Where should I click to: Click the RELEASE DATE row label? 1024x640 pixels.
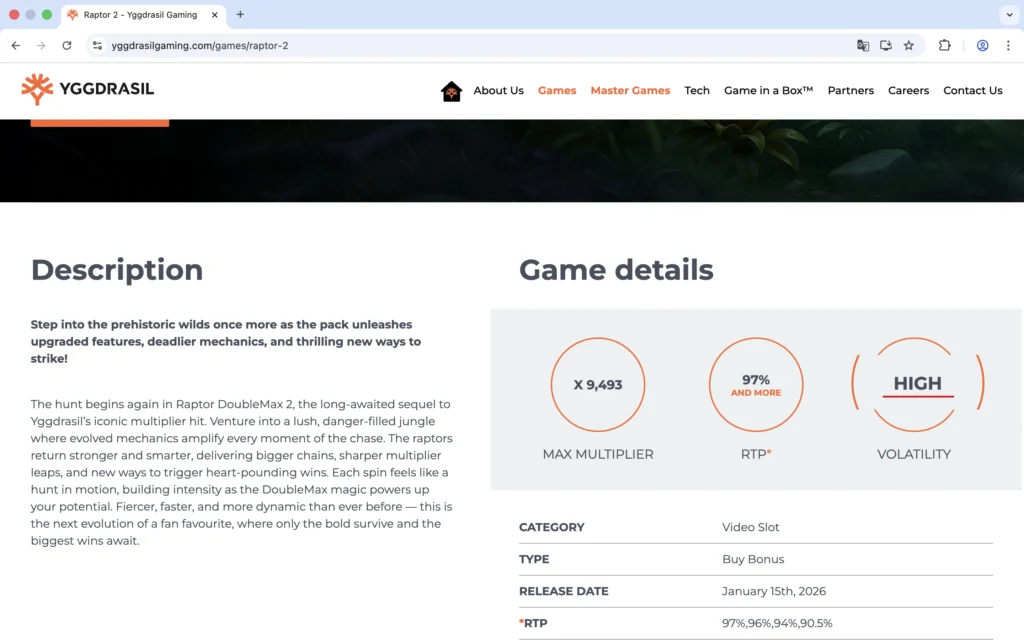click(564, 591)
